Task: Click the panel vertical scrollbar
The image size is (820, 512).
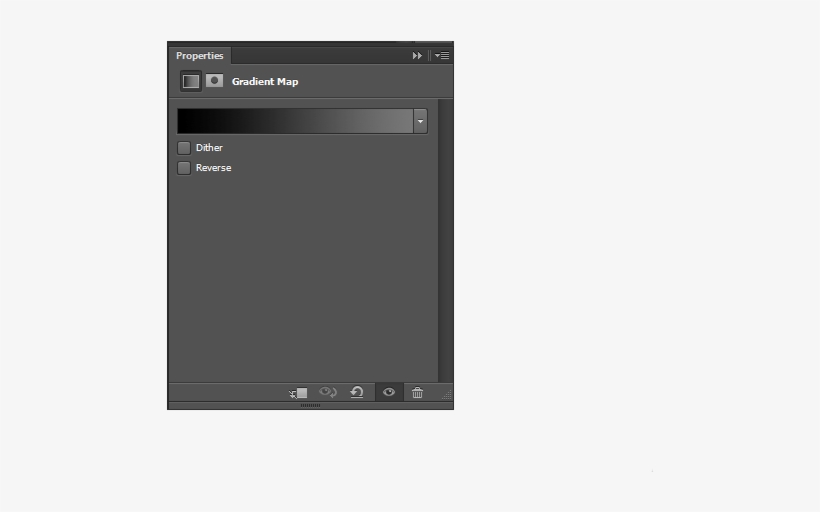Action: 446,241
